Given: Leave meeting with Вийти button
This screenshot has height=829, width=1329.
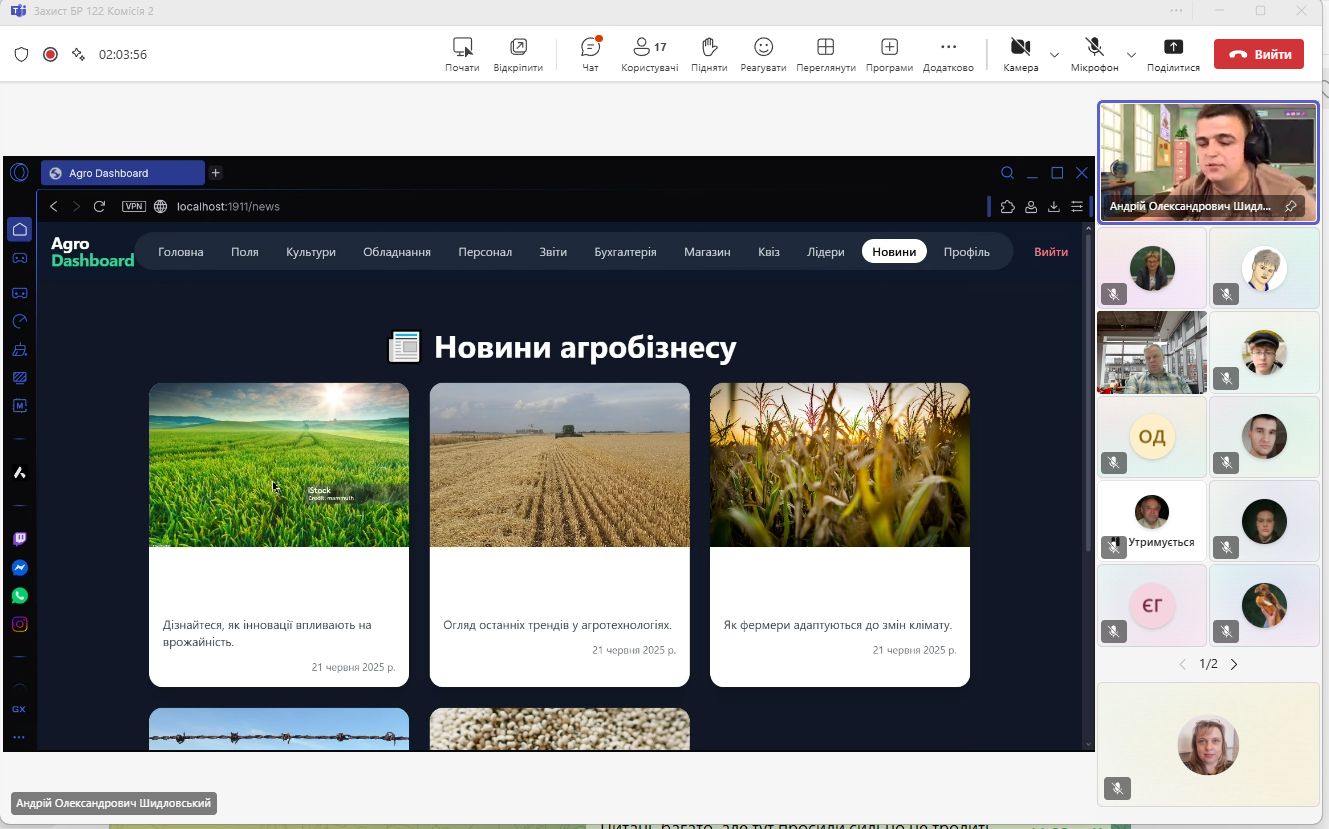Looking at the screenshot, I should coord(1258,54).
